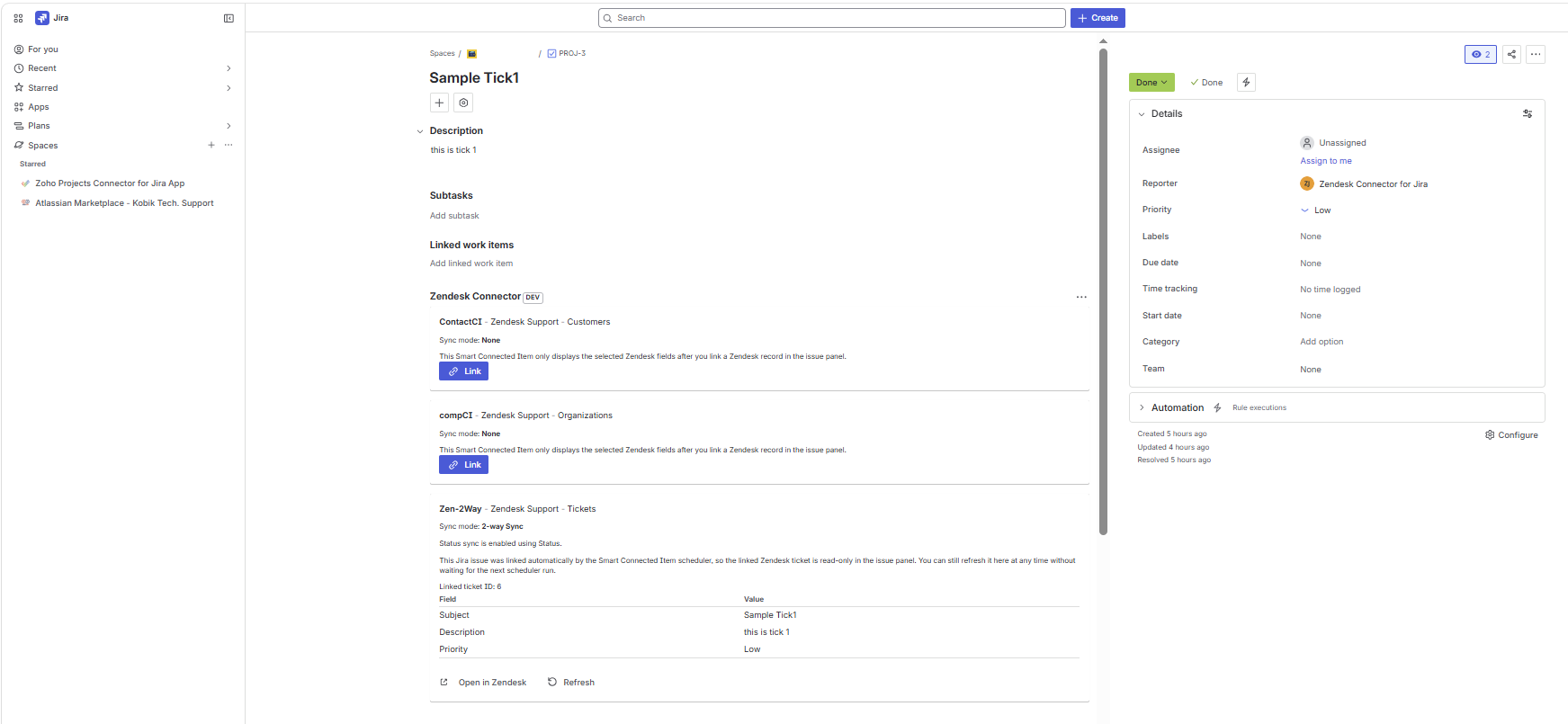Click the Labels None value
The width and height of the screenshot is (1568, 724).
(x=1311, y=237)
